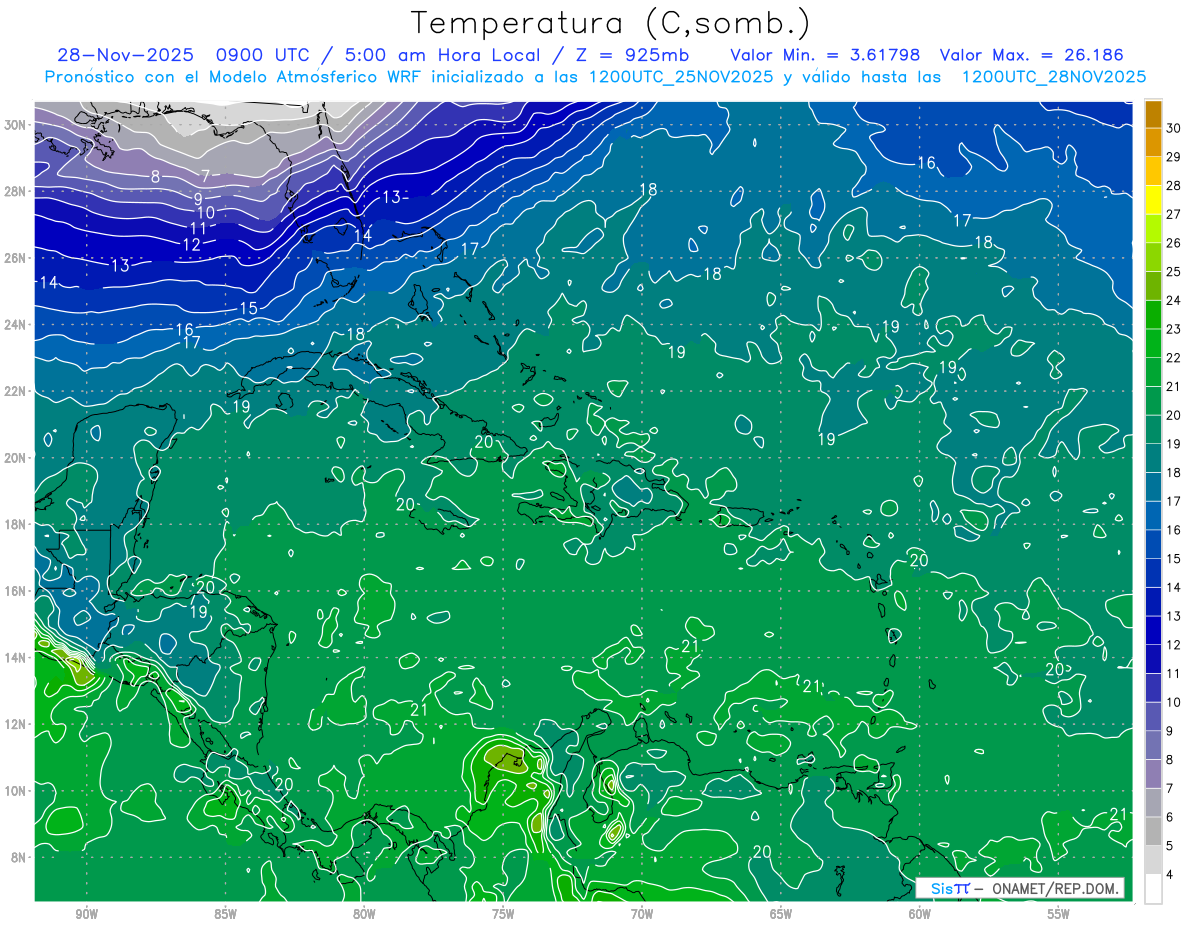Click the initialization time '1200UTC_25NOV2025'
The width and height of the screenshot is (1200, 927).
[681, 77]
